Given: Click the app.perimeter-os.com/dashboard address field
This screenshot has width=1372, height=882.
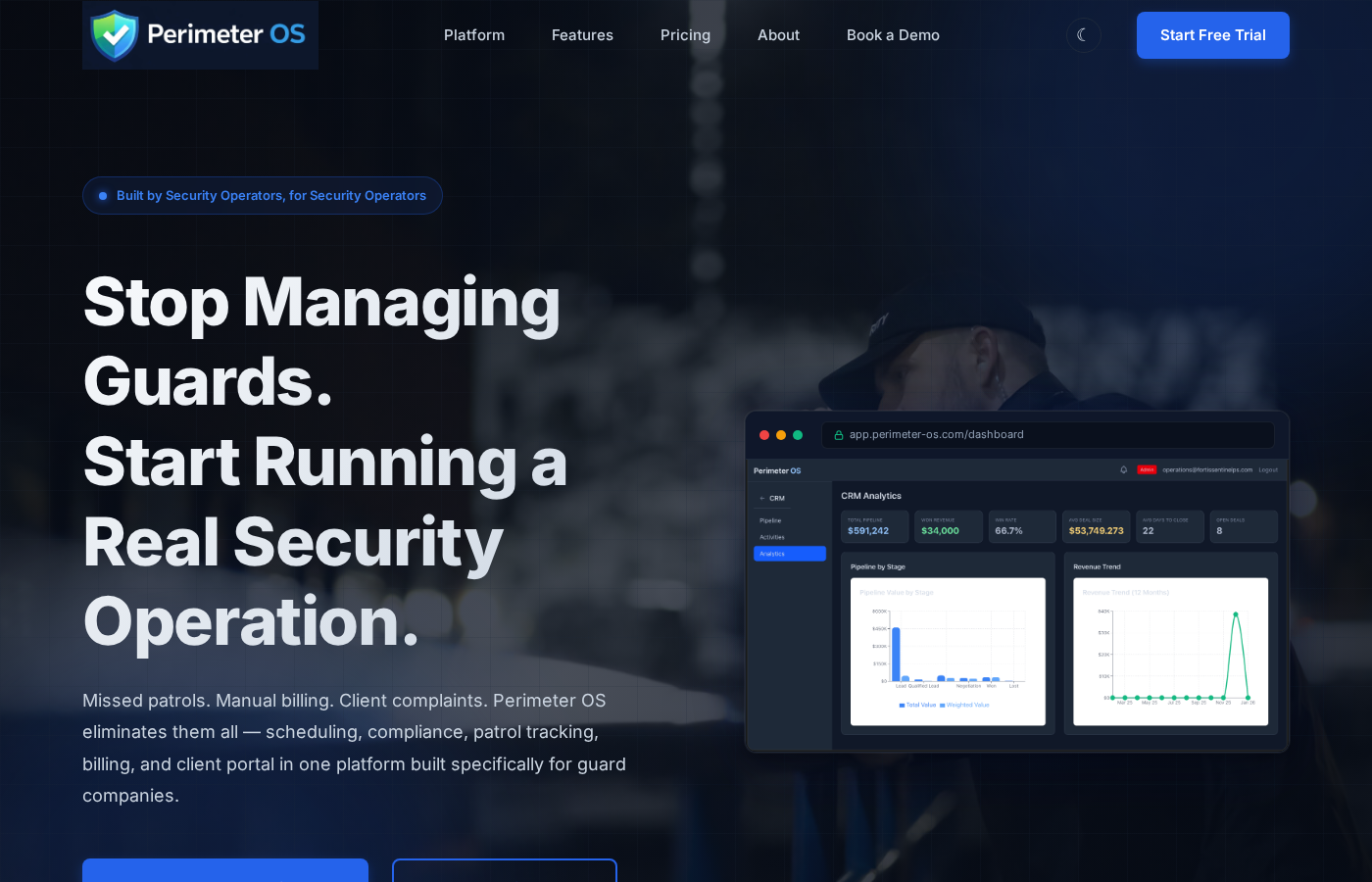Looking at the screenshot, I should [1048, 435].
